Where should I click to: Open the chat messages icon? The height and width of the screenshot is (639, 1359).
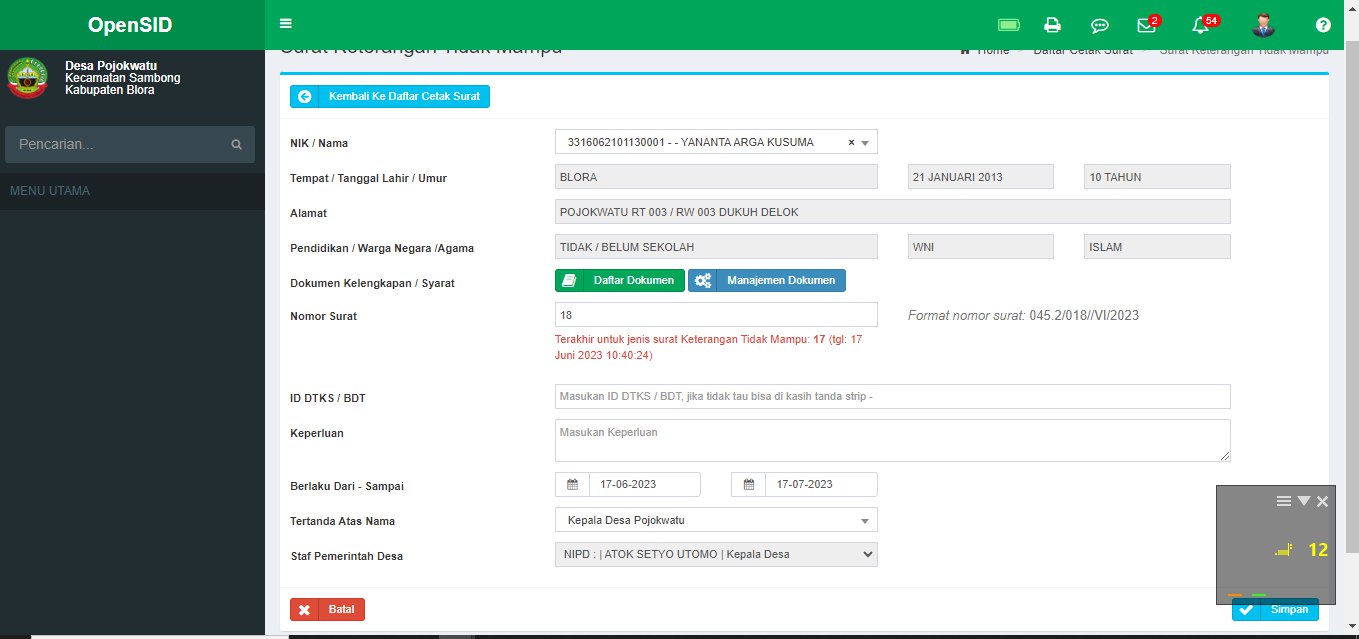click(x=1100, y=24)
